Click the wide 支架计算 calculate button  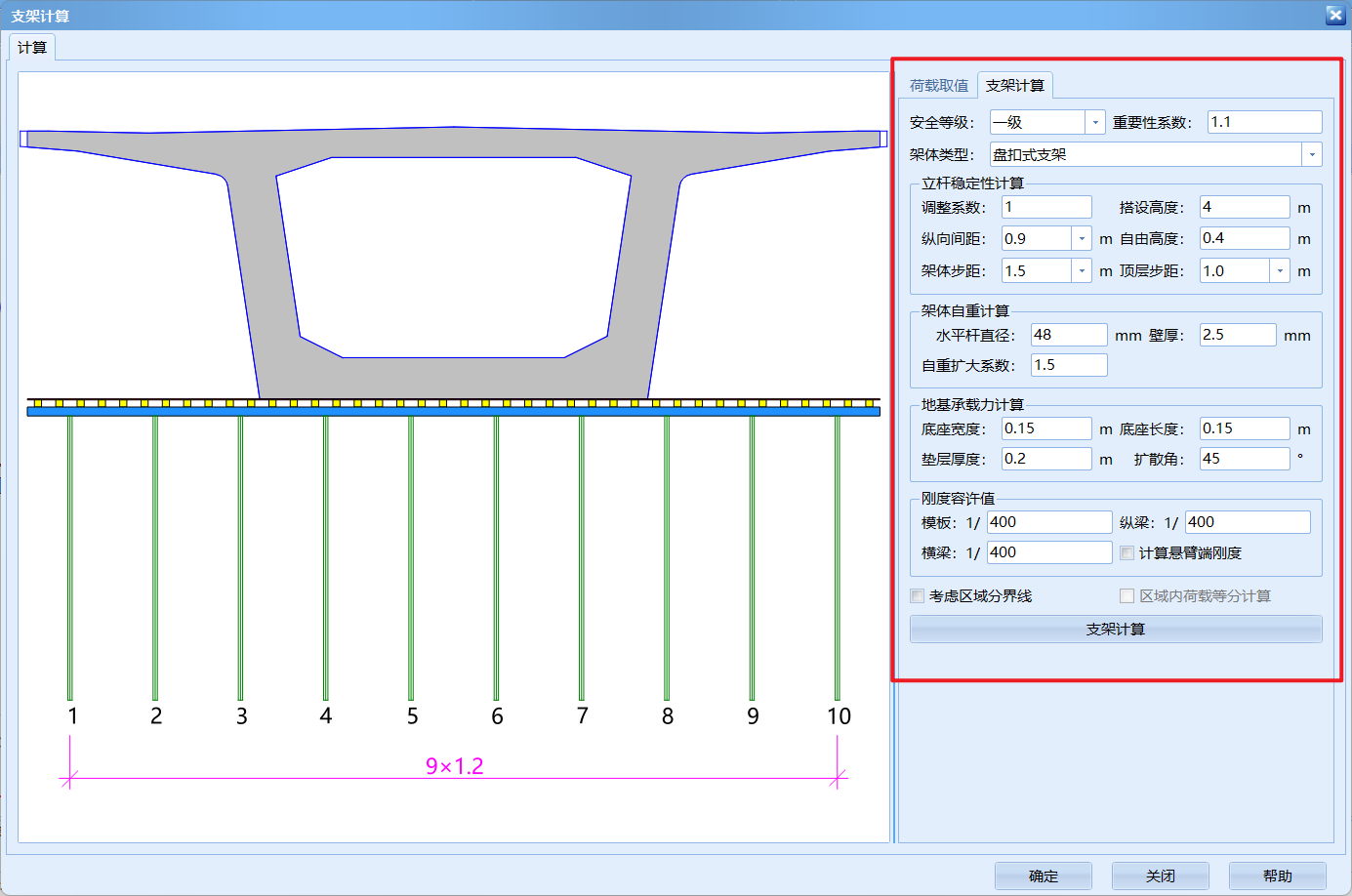coord(1115,630)
